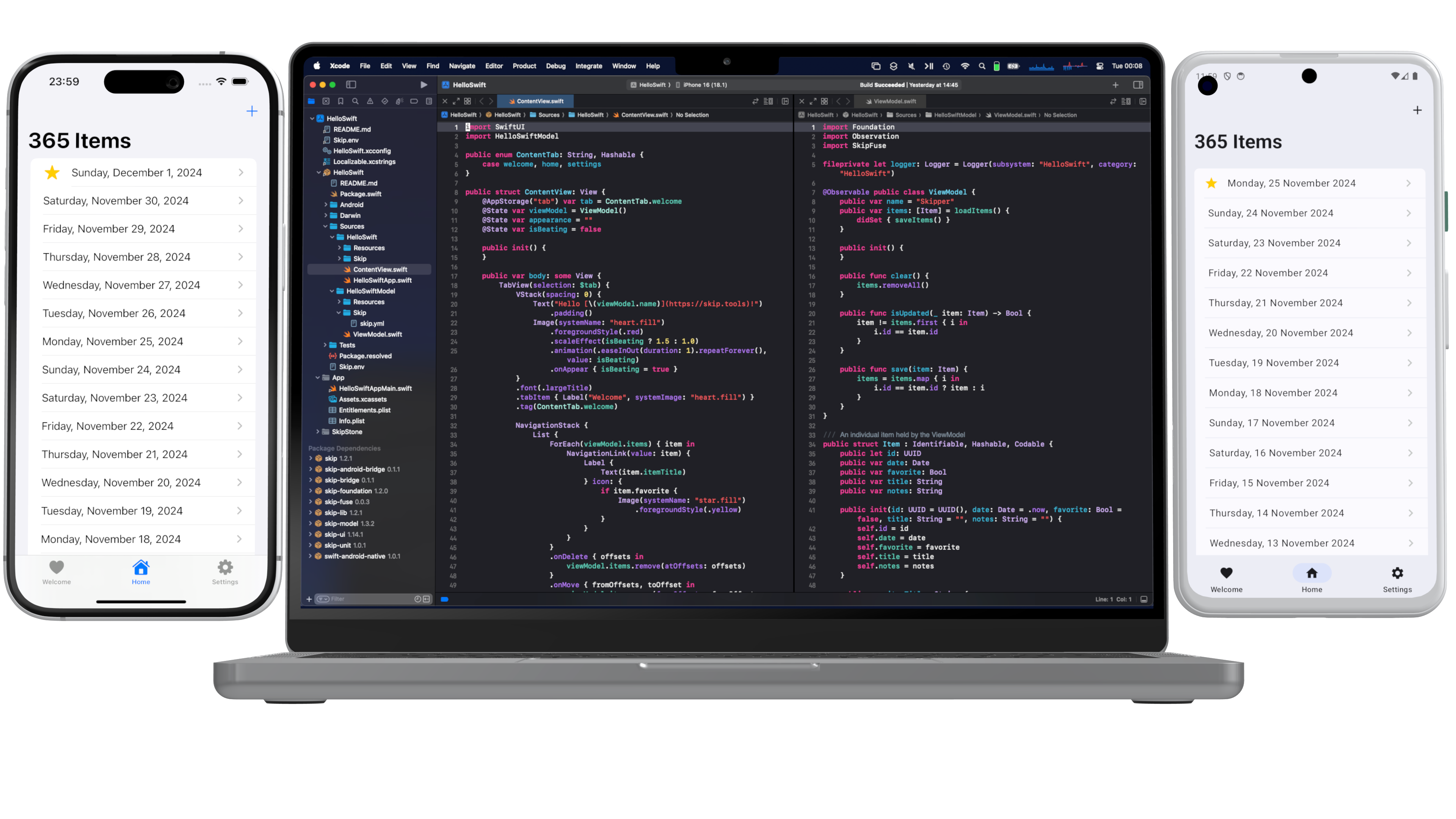Add editor on right in the ViewModel pane

click(x=1143, y=101)
